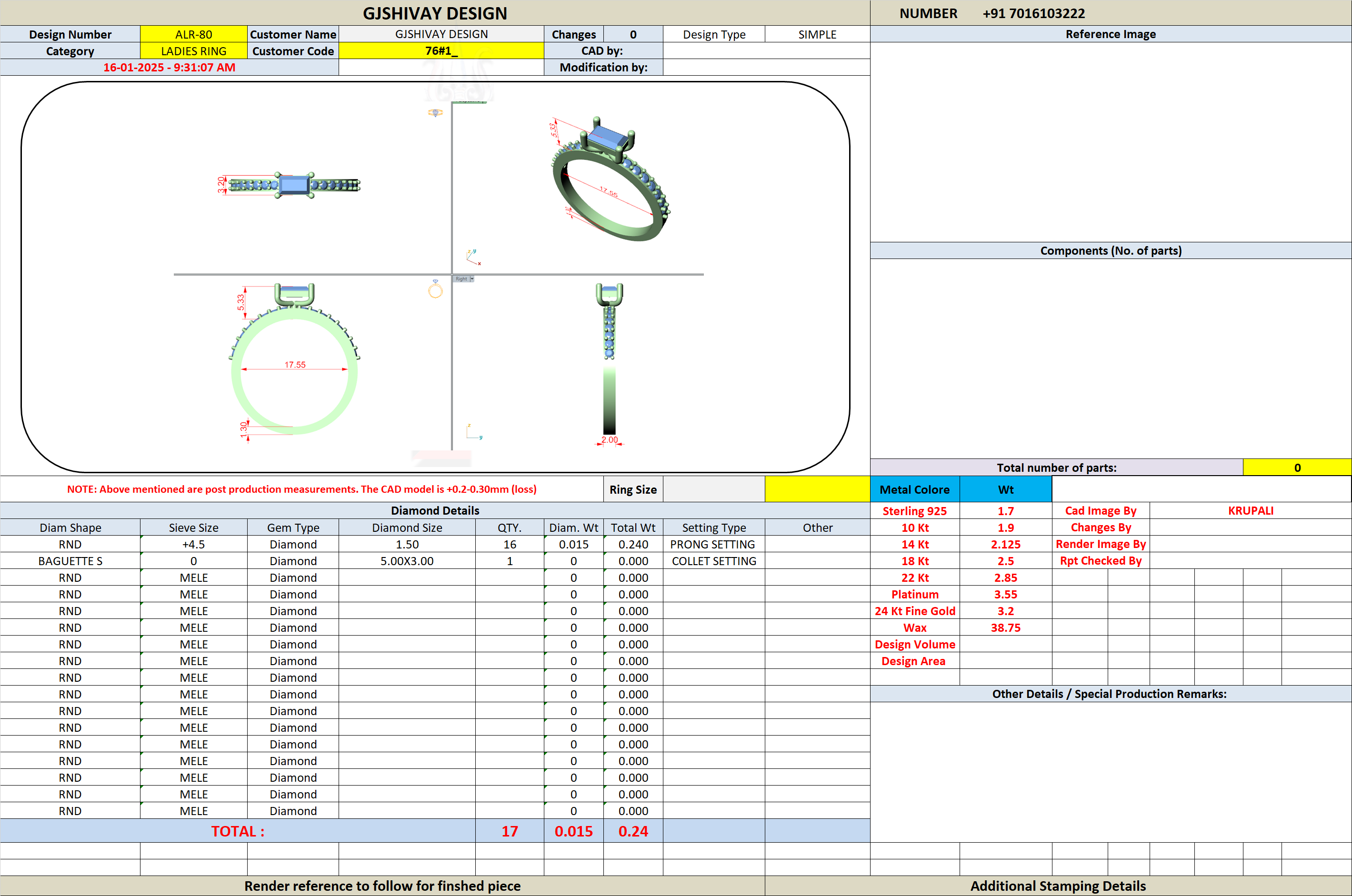Click the SIMPLE design type cell
This screenshot has height=896, width=1352.
tap(817, 34)
